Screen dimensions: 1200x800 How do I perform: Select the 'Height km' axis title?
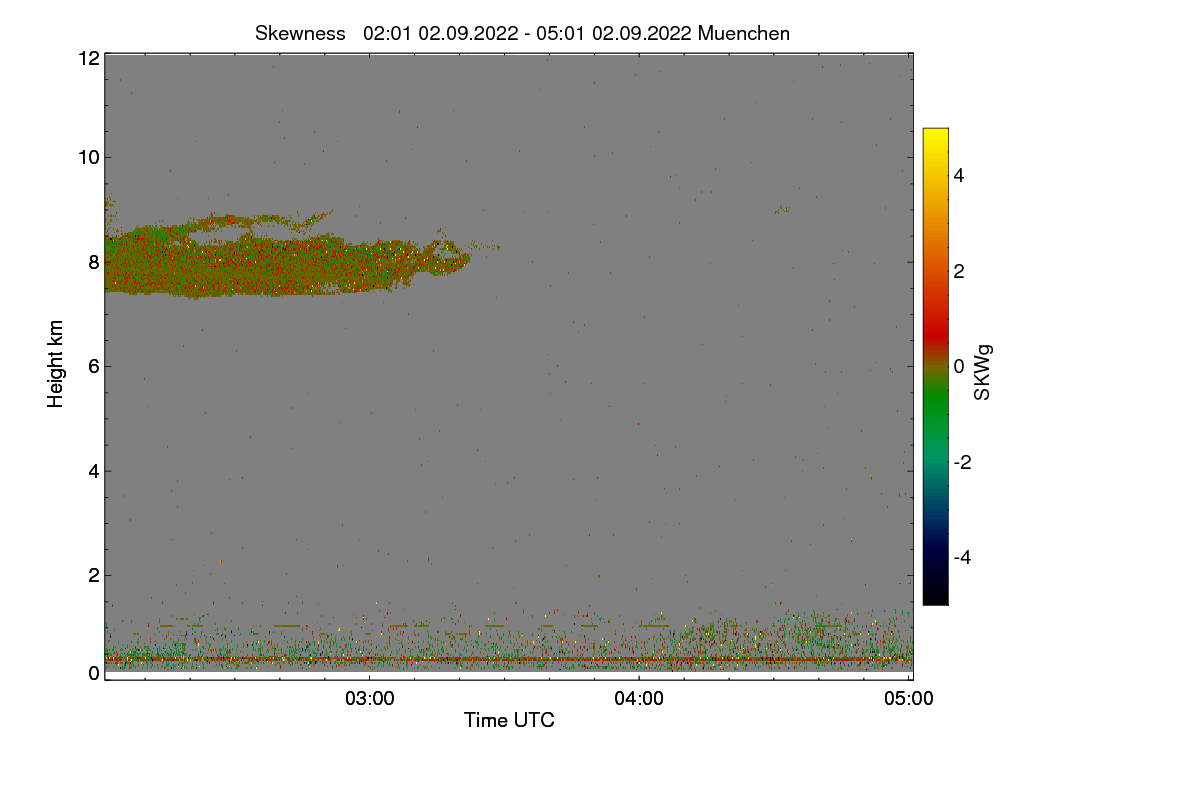tap(57, 364)
